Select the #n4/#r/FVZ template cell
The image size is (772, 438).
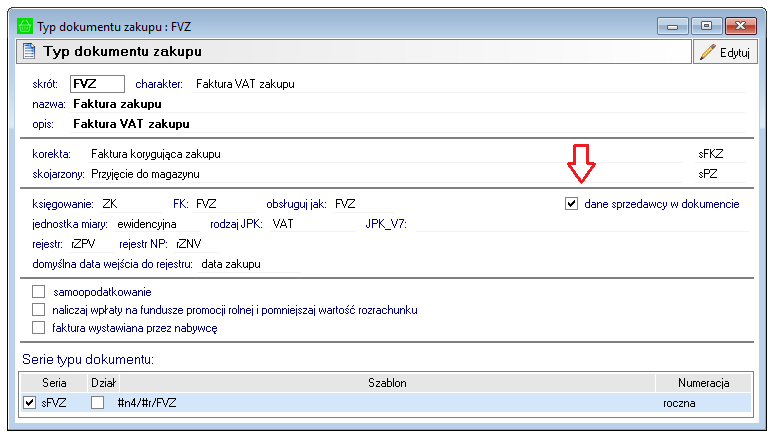point(148,402)
